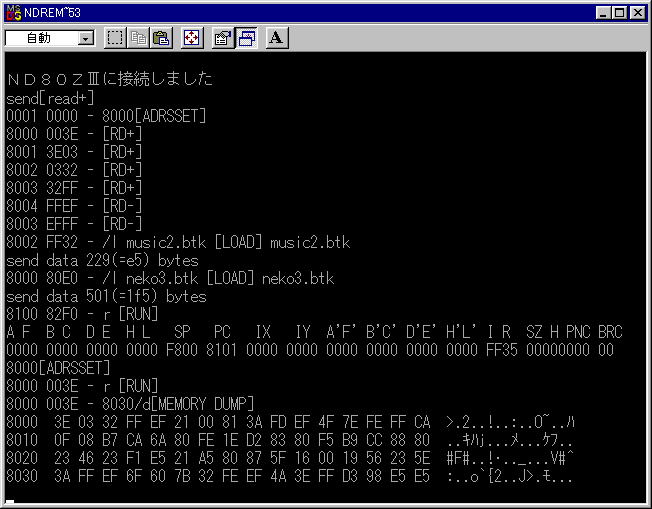Click ASCII column '#F#..!·.._...V#^'

click(510, 458)
